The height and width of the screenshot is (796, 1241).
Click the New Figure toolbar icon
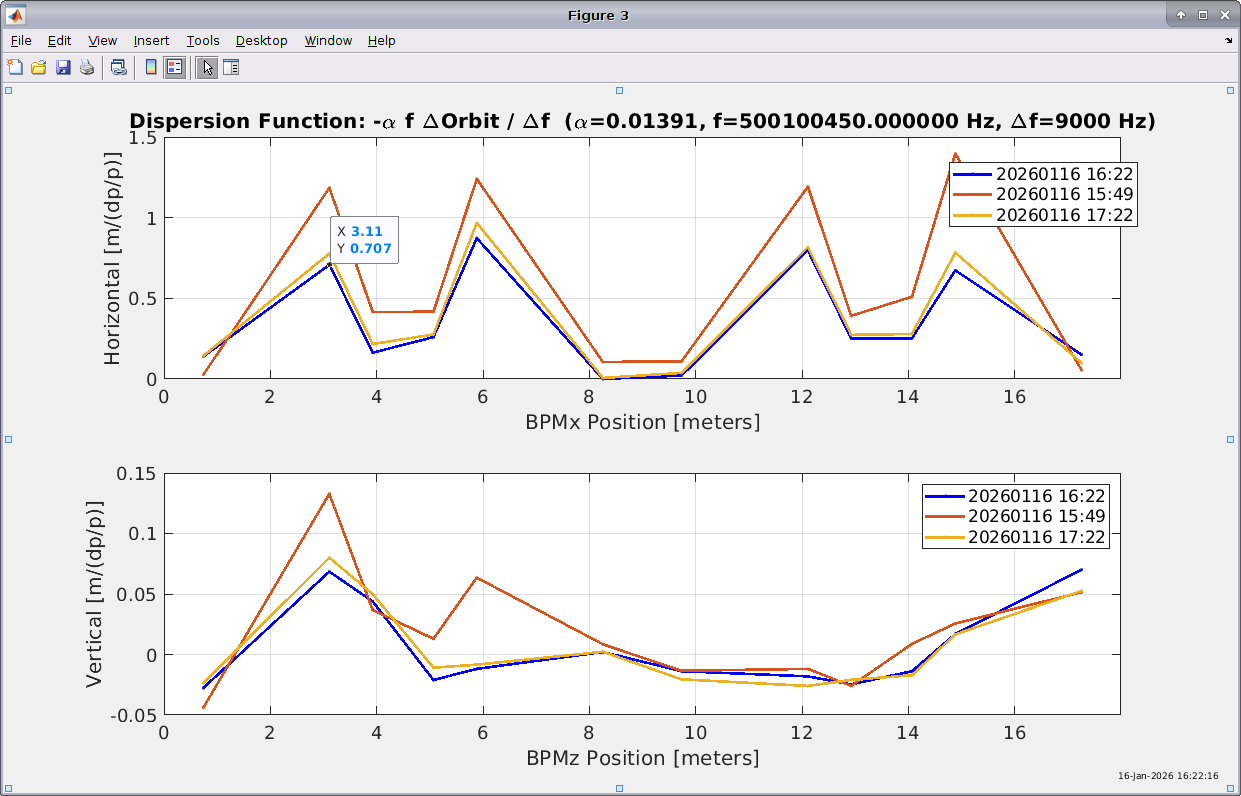[15, 68]
